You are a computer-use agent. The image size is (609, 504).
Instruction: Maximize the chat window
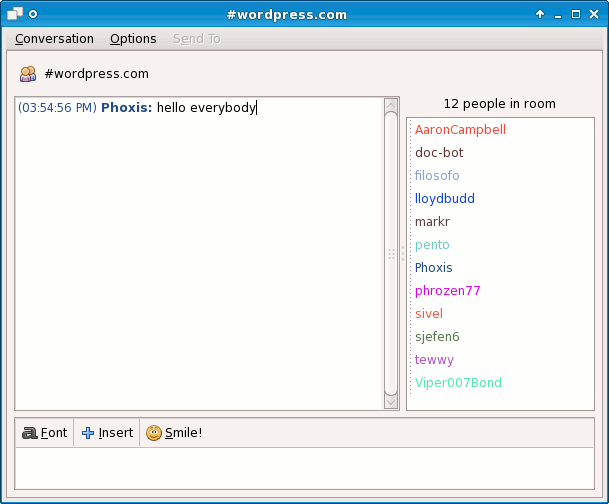(576, 14)
